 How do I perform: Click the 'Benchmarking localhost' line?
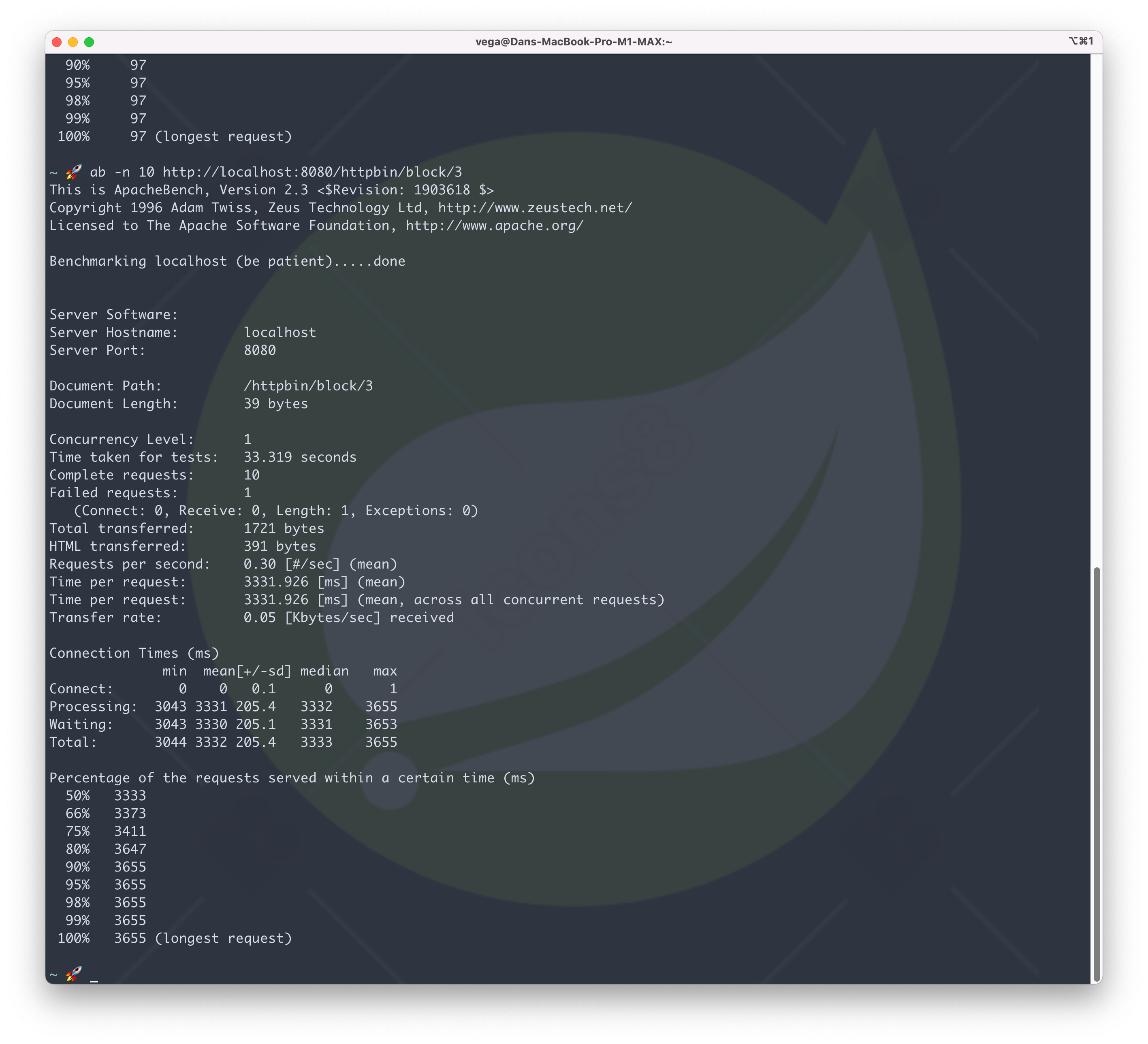(227, 261)
